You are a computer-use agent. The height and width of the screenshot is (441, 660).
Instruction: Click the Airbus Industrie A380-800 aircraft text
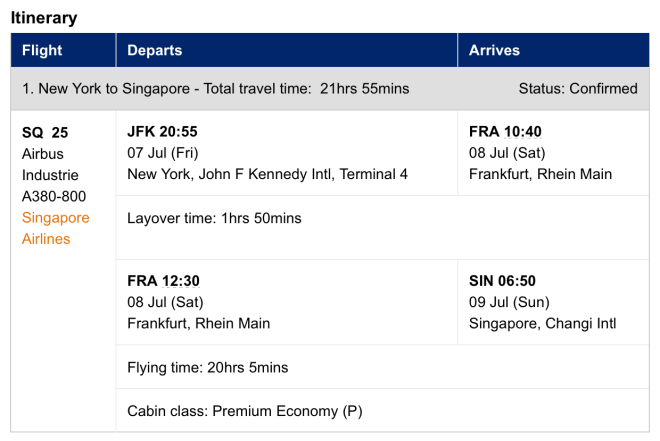point(54,175)
